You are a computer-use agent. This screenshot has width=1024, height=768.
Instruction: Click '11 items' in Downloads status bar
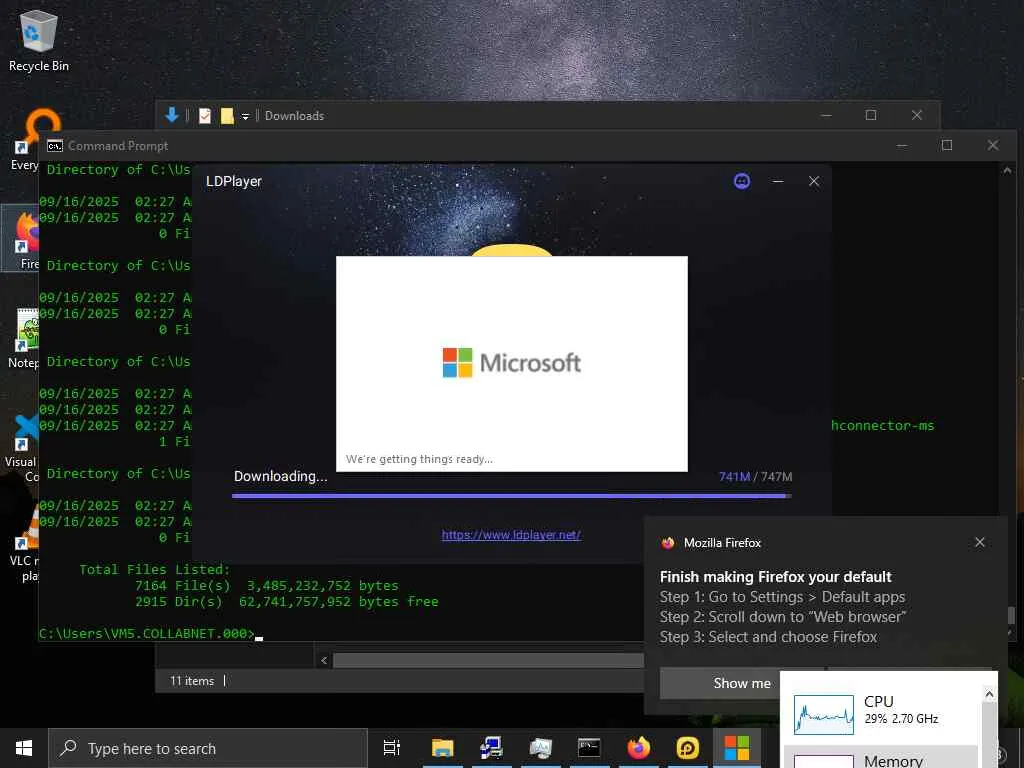(x=192, y=680)
